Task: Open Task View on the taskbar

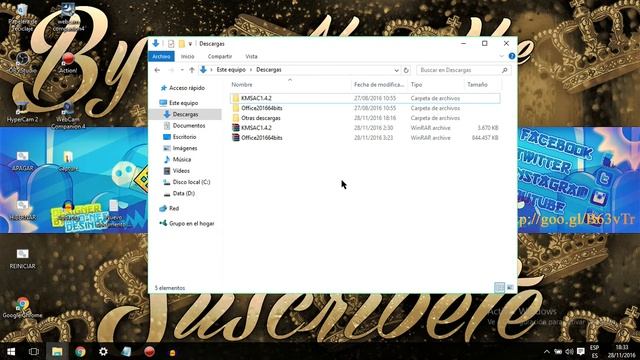Action: click(34, 351)
